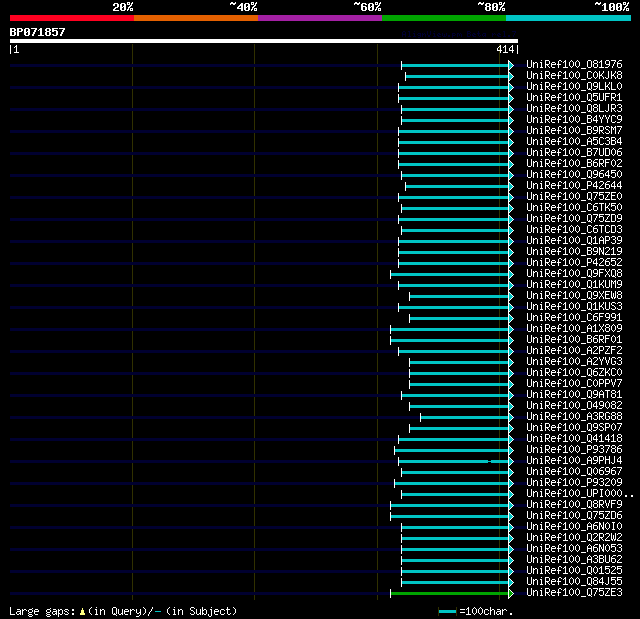
Task: Click the UniRef100_P93786 label
Action: click(x=574, y=450)
